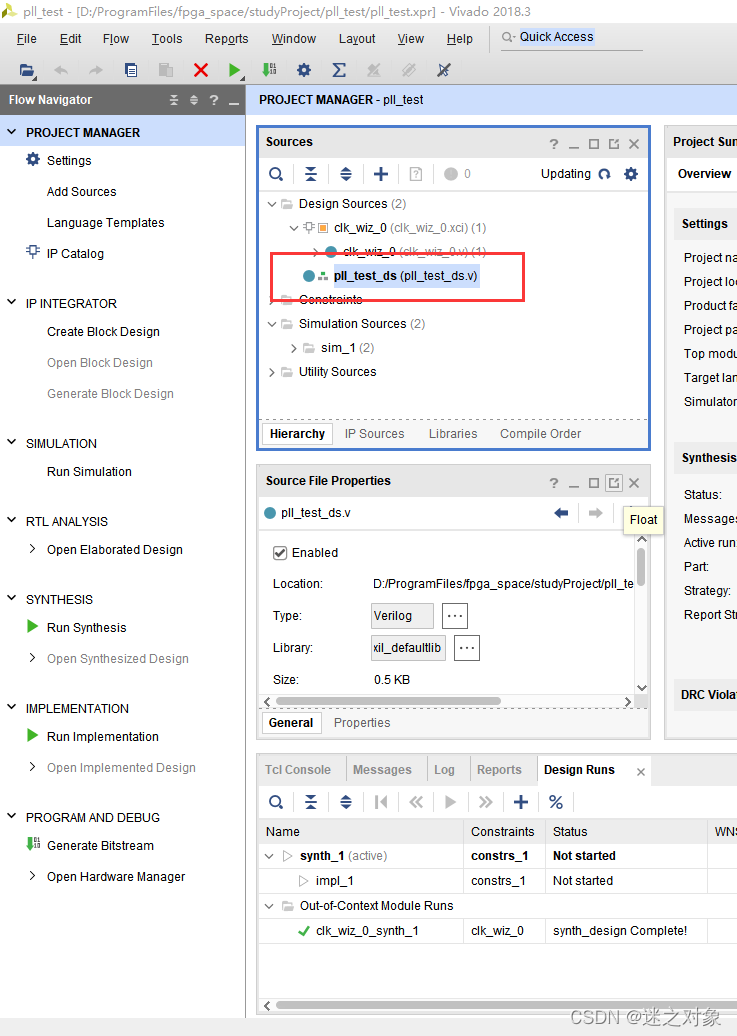This screenshot has width=737, height=1036.
Task: Switch to Properties tab in file properties
Action: (362, 723)
